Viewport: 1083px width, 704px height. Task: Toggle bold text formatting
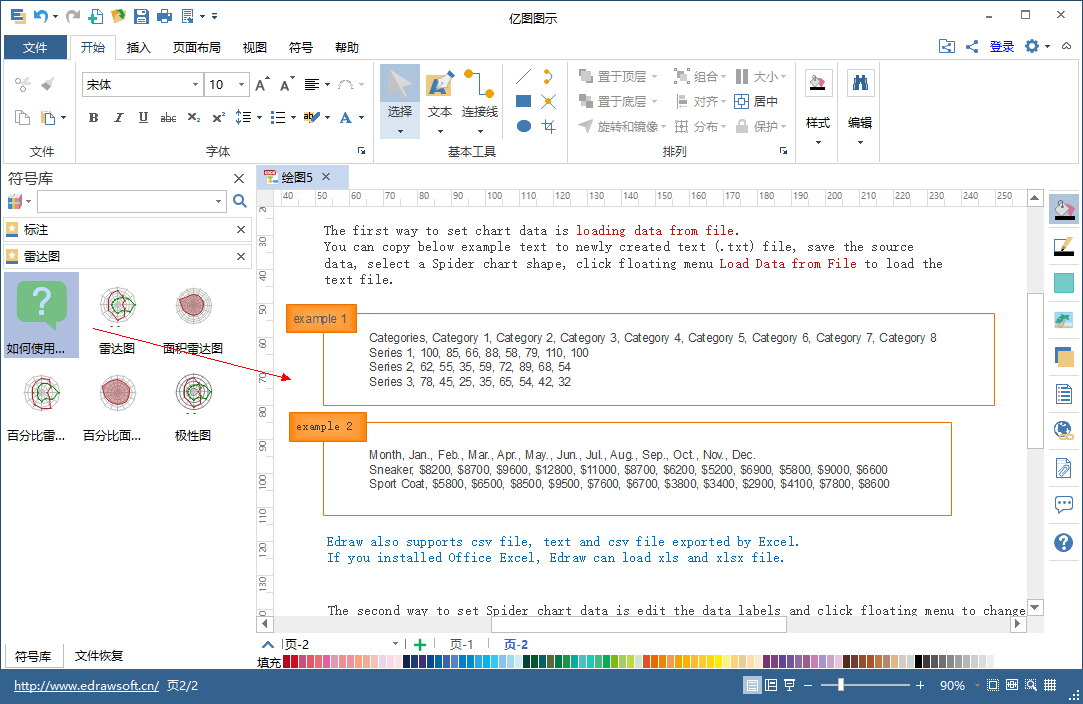point(94,118)
